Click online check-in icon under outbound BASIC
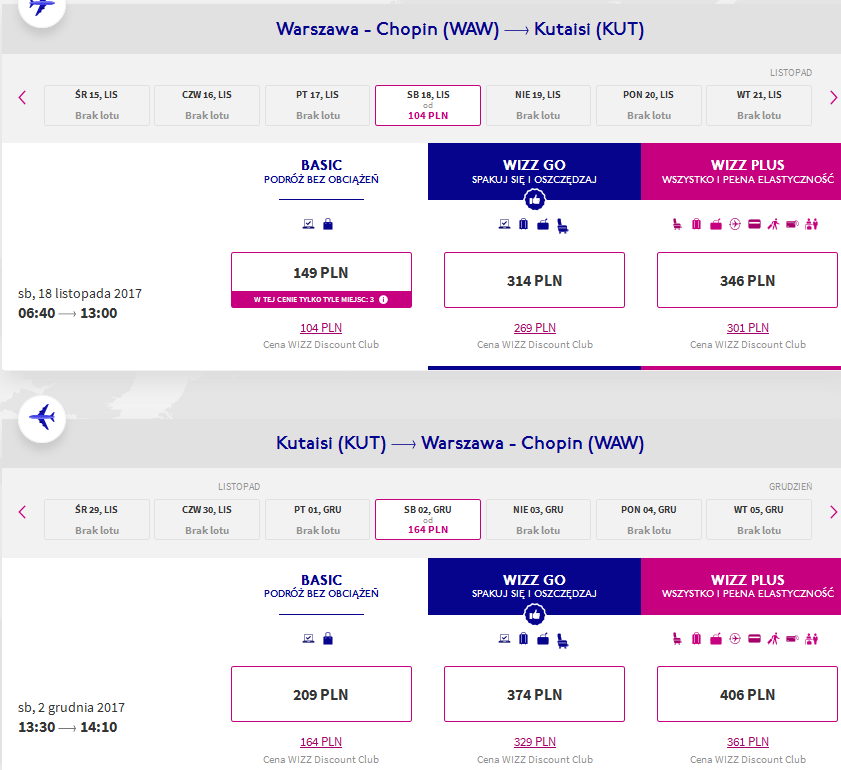The image size is (841, 770). pyautogui.click(x=308, y=224)
